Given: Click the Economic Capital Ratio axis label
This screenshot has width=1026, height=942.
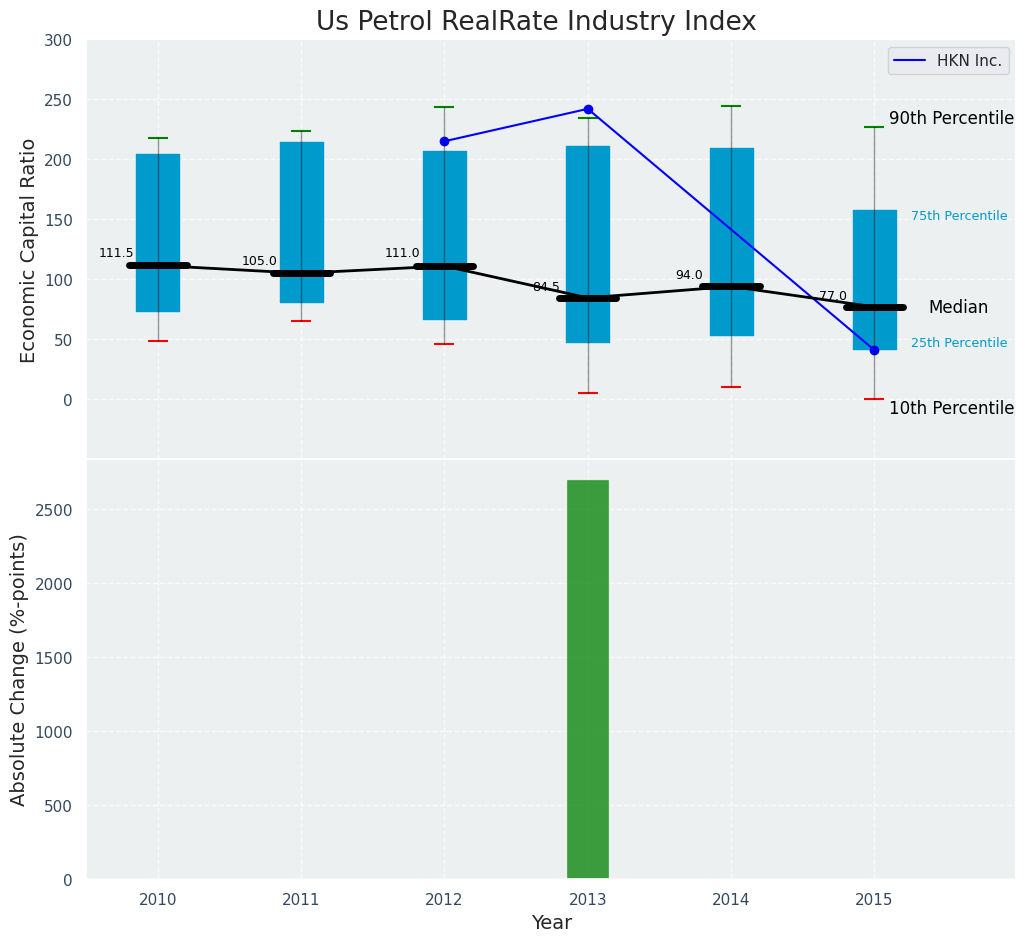Looking at the screenshot, I should pos(29,250).
